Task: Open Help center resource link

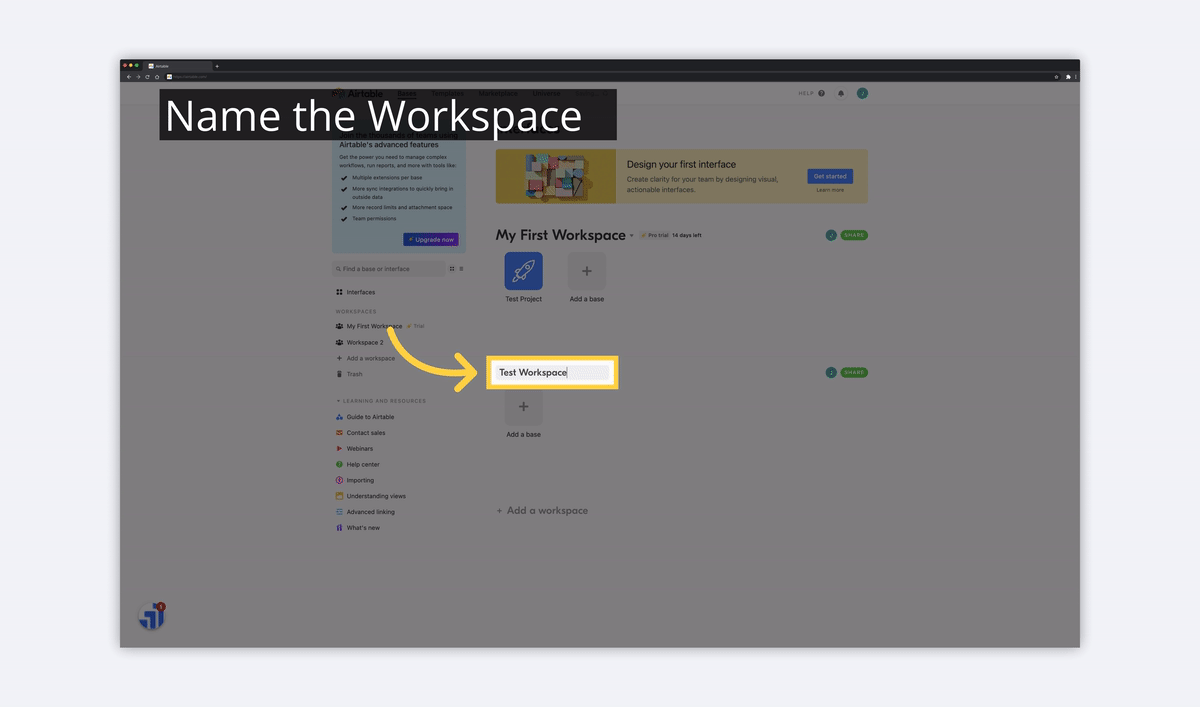Action: 357,465
